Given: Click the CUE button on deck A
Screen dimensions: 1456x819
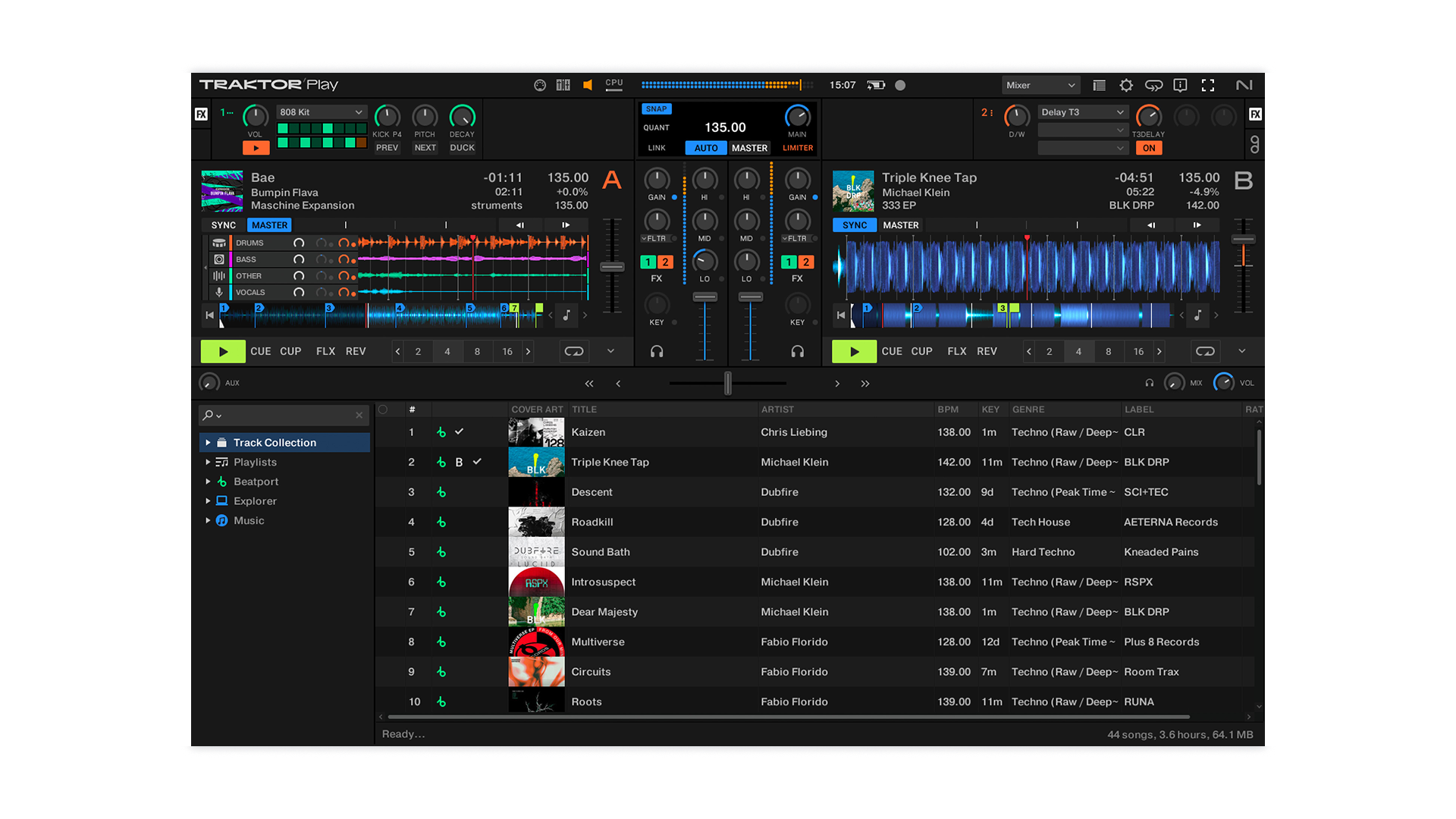Looking at the screenshot, I should (x=260, y=351).
